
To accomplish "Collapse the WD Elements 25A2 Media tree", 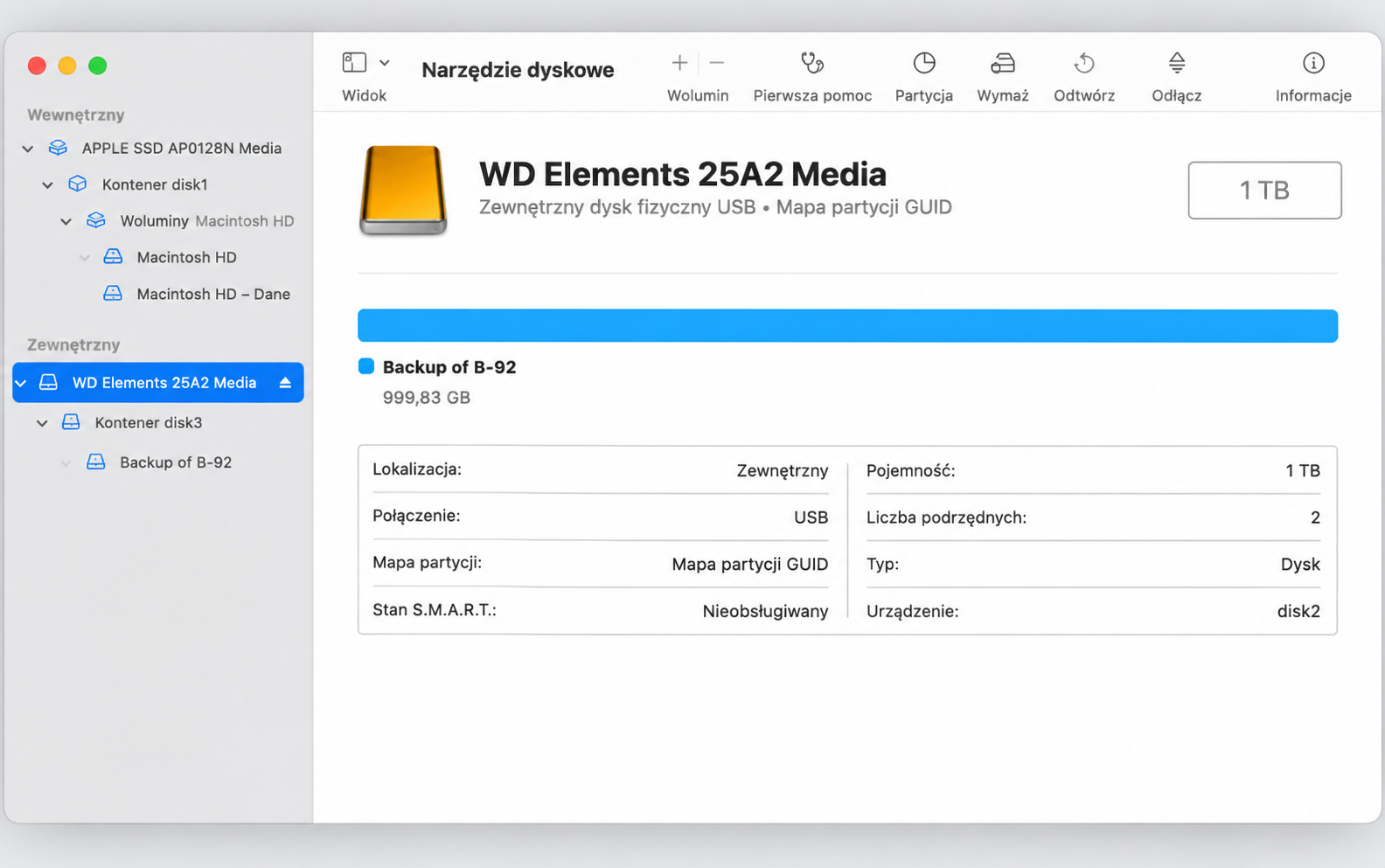I will (21, 383).
